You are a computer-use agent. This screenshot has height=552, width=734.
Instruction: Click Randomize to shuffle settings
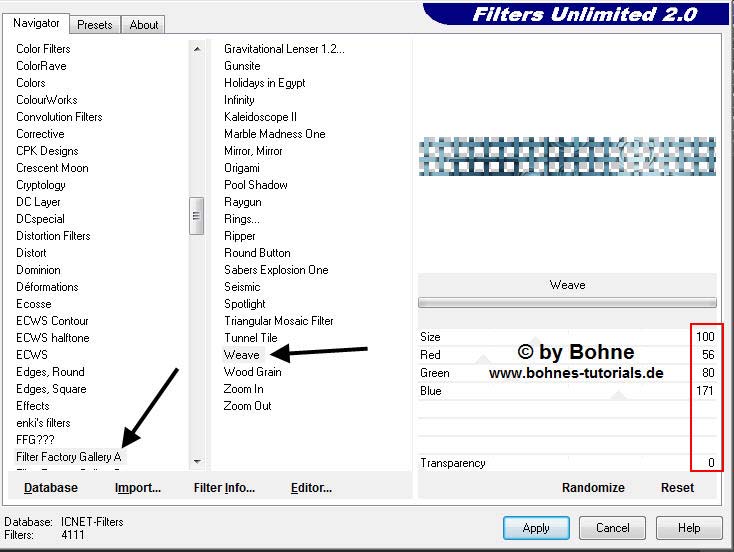tap(593, 488)
